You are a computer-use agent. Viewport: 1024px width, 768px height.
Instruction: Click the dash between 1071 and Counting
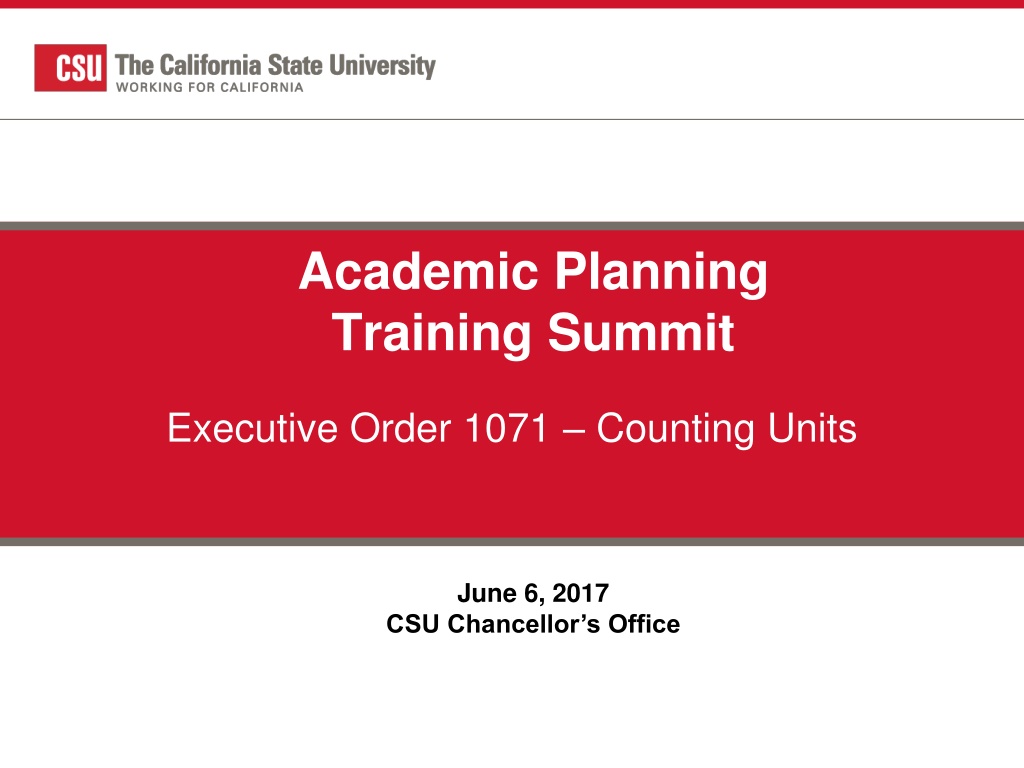[571, 432]
